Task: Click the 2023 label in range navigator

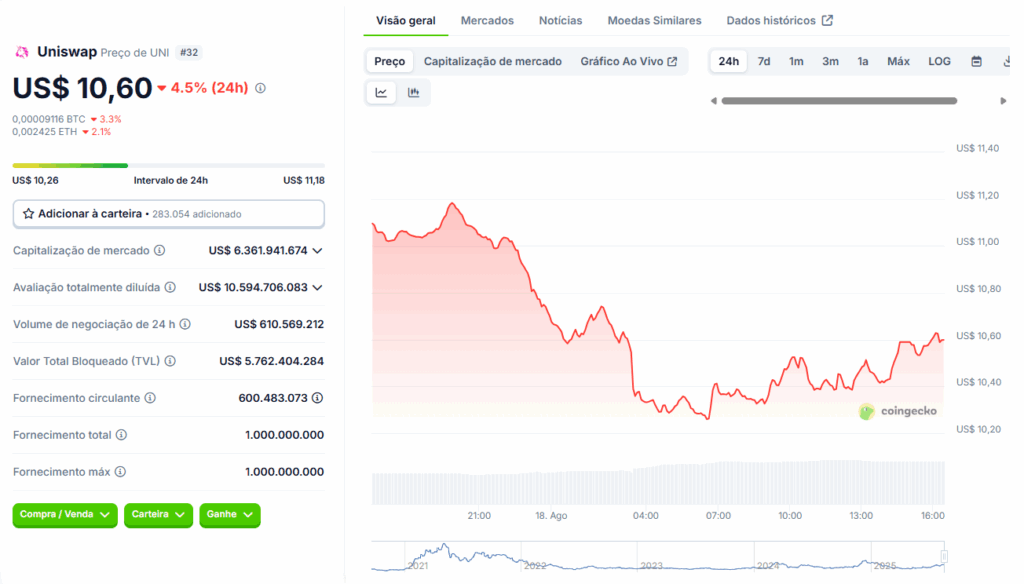Action: click(x=652, y=566)
